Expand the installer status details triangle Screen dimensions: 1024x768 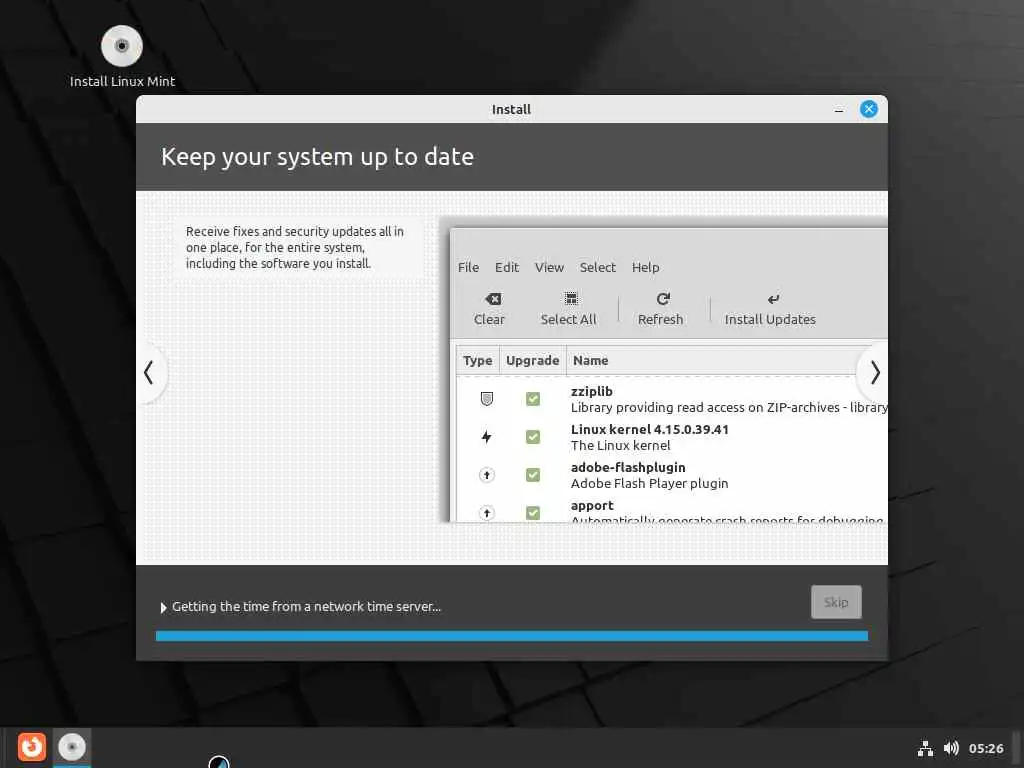pos(163,607)
